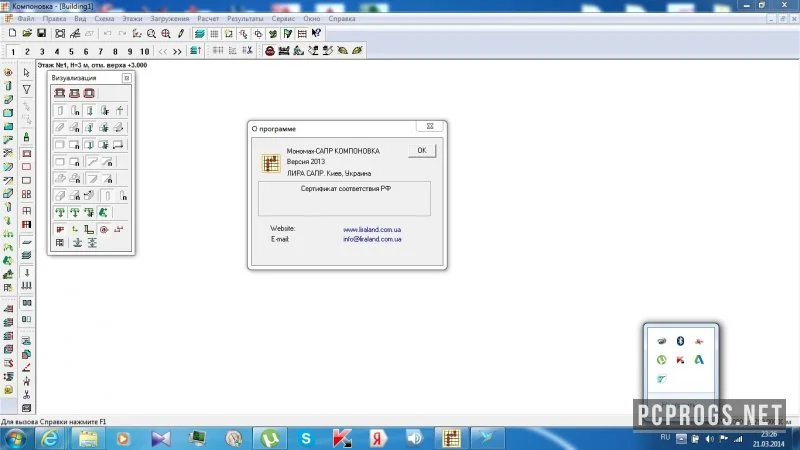
Task: Open the Схема menu
Action: click(x=104, y=19)
